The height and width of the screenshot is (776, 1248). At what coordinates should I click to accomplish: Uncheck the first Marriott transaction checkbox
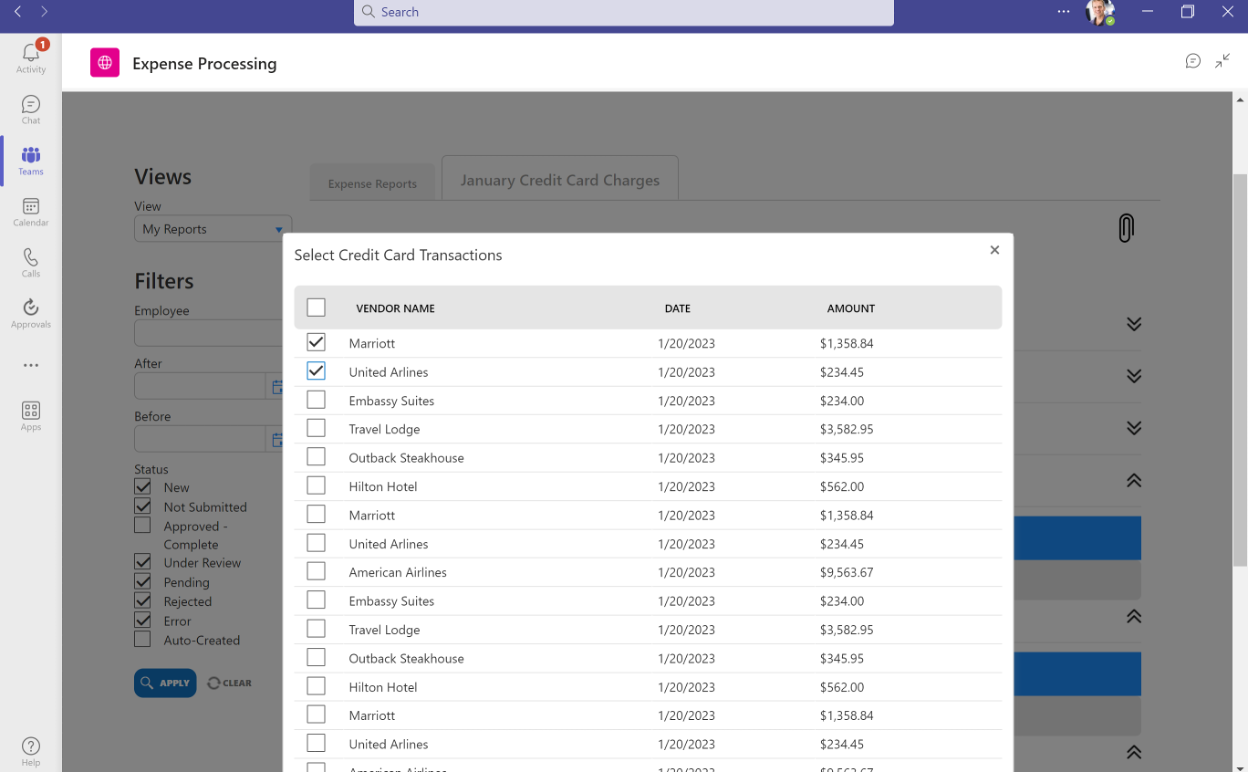pyautogui.click(x=316, y=342)
